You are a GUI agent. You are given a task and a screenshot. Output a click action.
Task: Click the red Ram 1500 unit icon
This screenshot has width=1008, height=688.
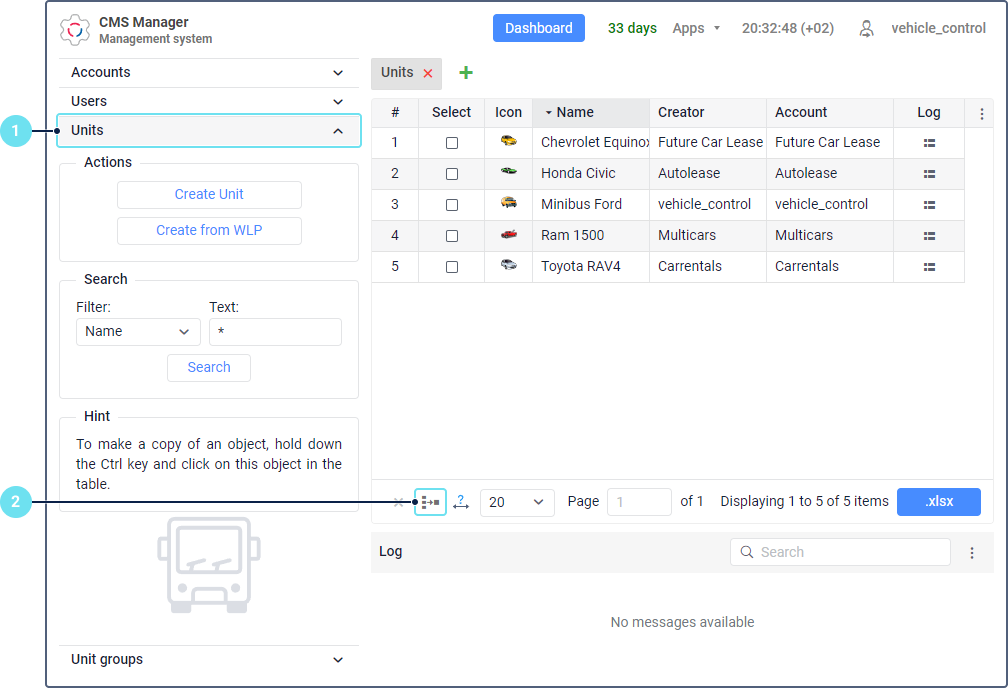(508, 233)
